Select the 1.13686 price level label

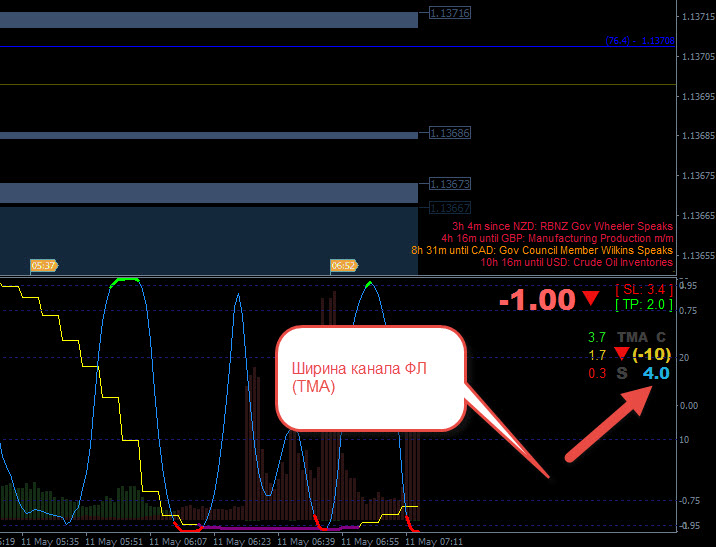point(450,133)
